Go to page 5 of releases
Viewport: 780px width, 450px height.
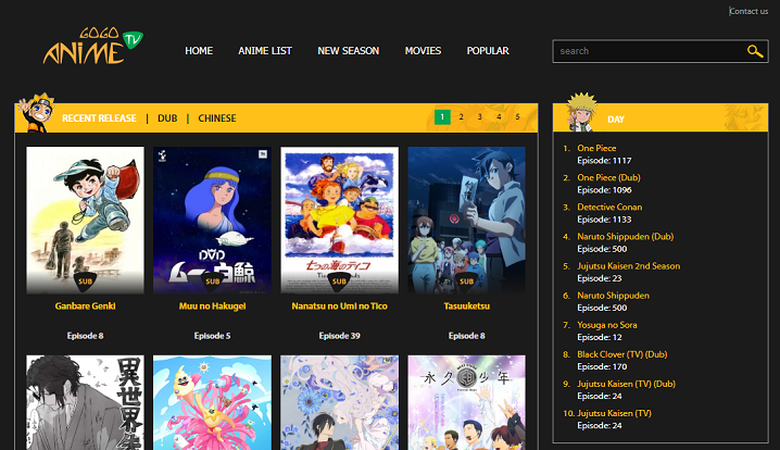pos(518,117)
